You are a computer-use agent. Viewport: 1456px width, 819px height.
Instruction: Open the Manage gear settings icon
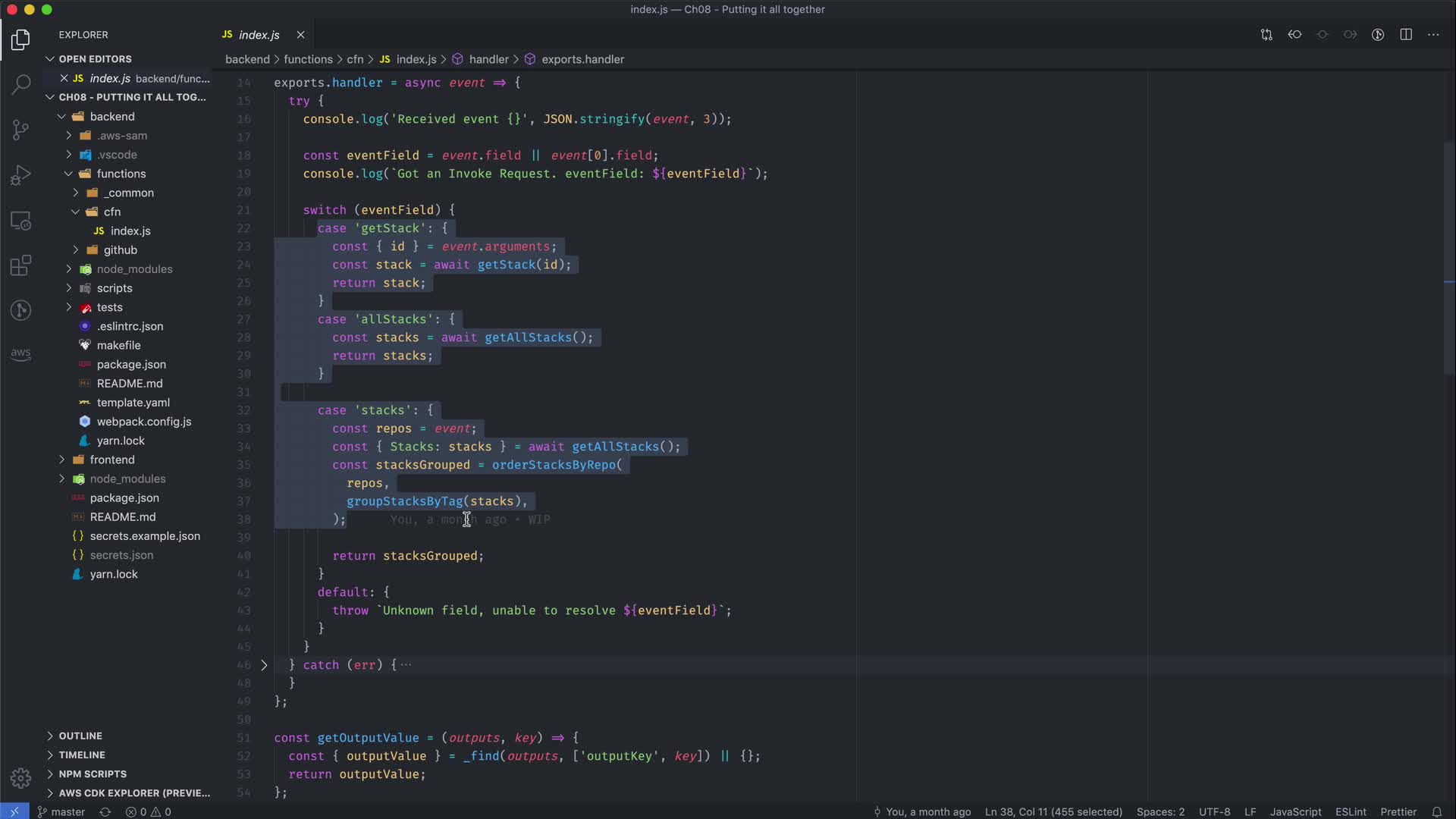(21, 778)
